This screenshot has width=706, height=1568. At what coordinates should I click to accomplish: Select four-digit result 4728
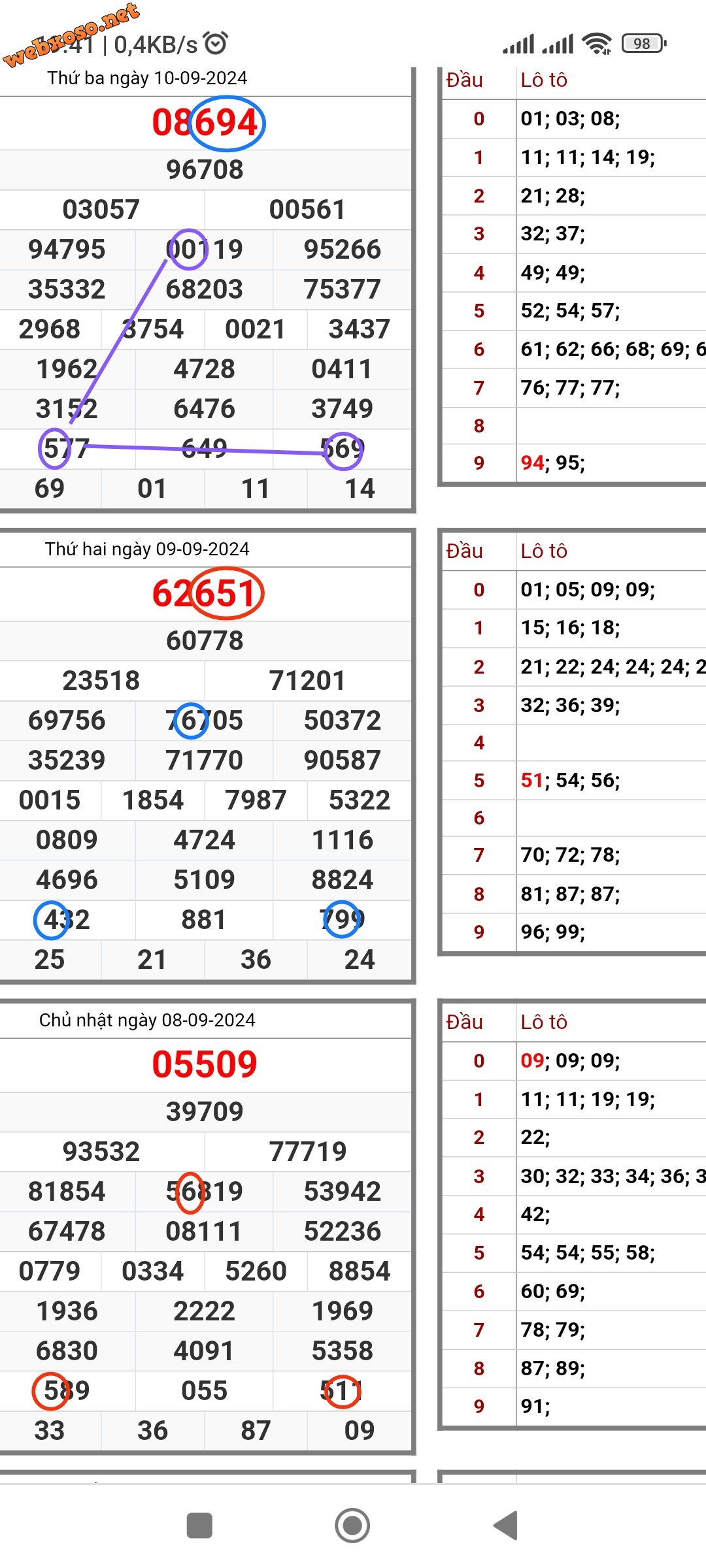(x=205, y=369)
